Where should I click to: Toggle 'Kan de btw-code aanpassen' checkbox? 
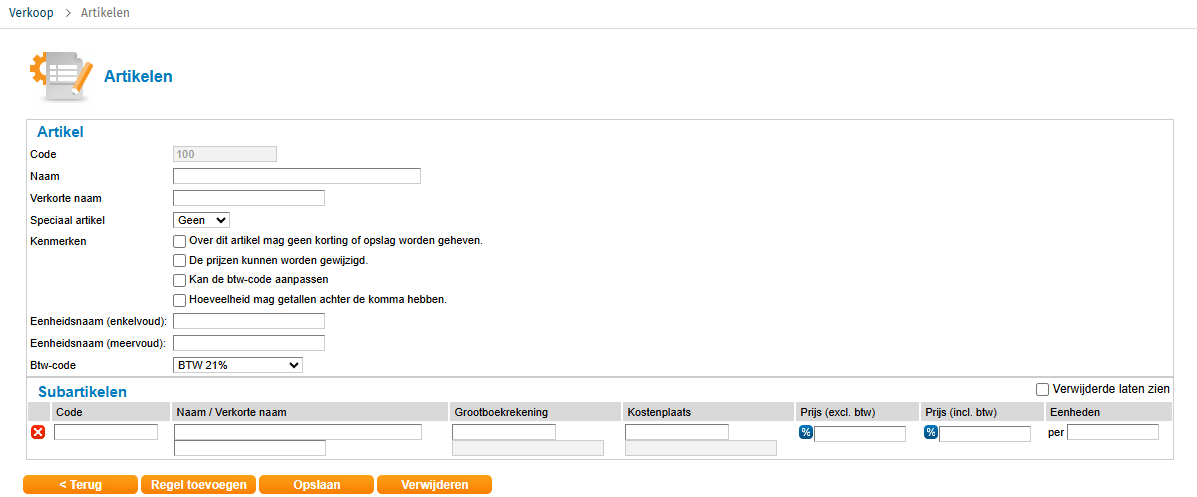coord(179,280)
